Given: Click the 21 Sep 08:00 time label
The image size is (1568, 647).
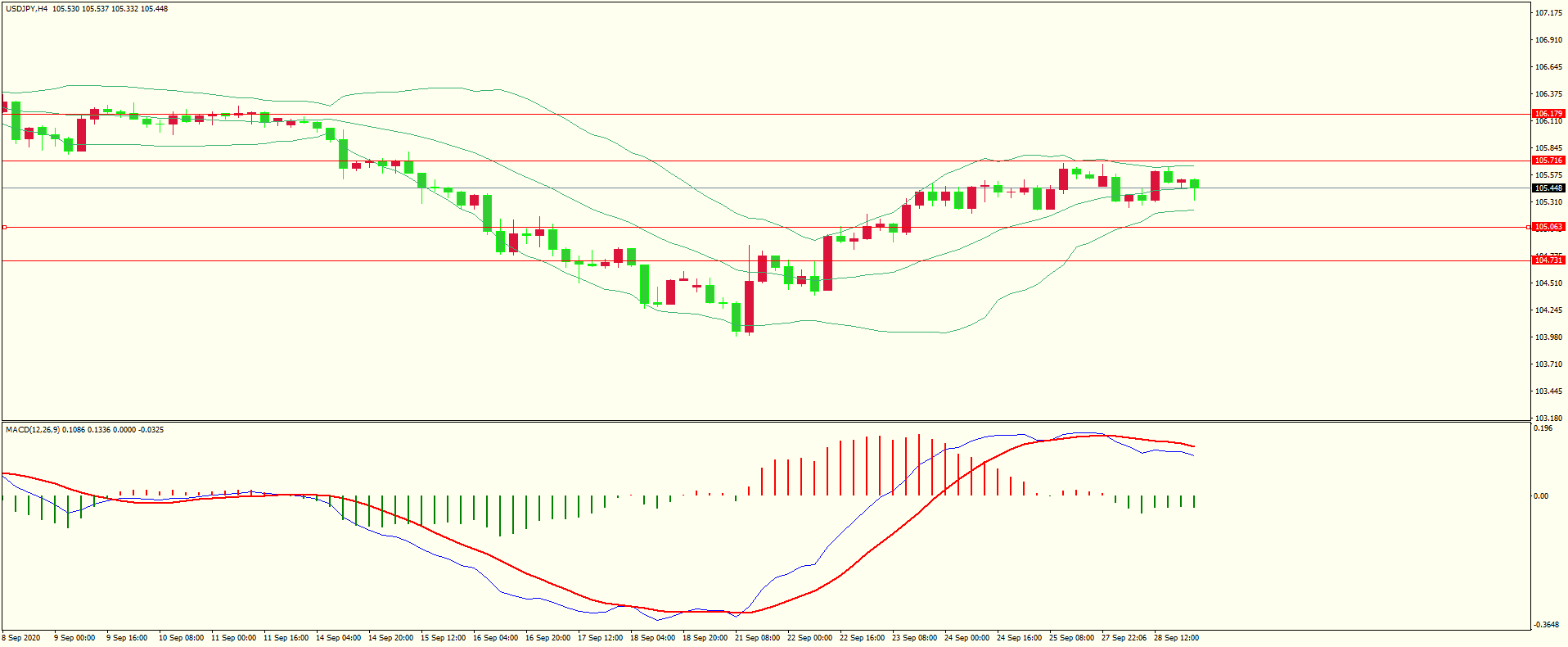Looking at the screenshot, I should (757, 638).
